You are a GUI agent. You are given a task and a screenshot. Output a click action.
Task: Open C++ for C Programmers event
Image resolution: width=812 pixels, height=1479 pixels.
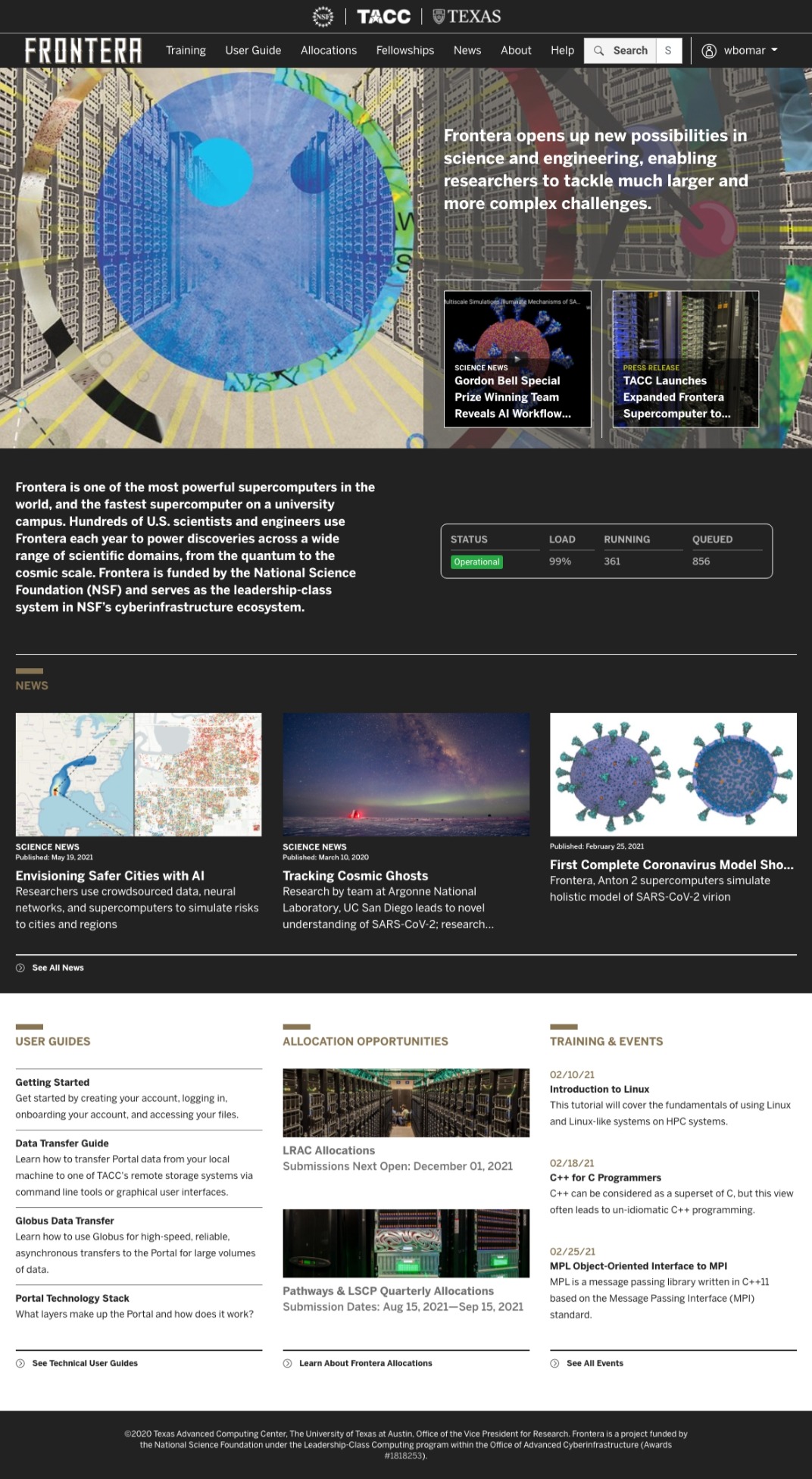(605, 1177)
